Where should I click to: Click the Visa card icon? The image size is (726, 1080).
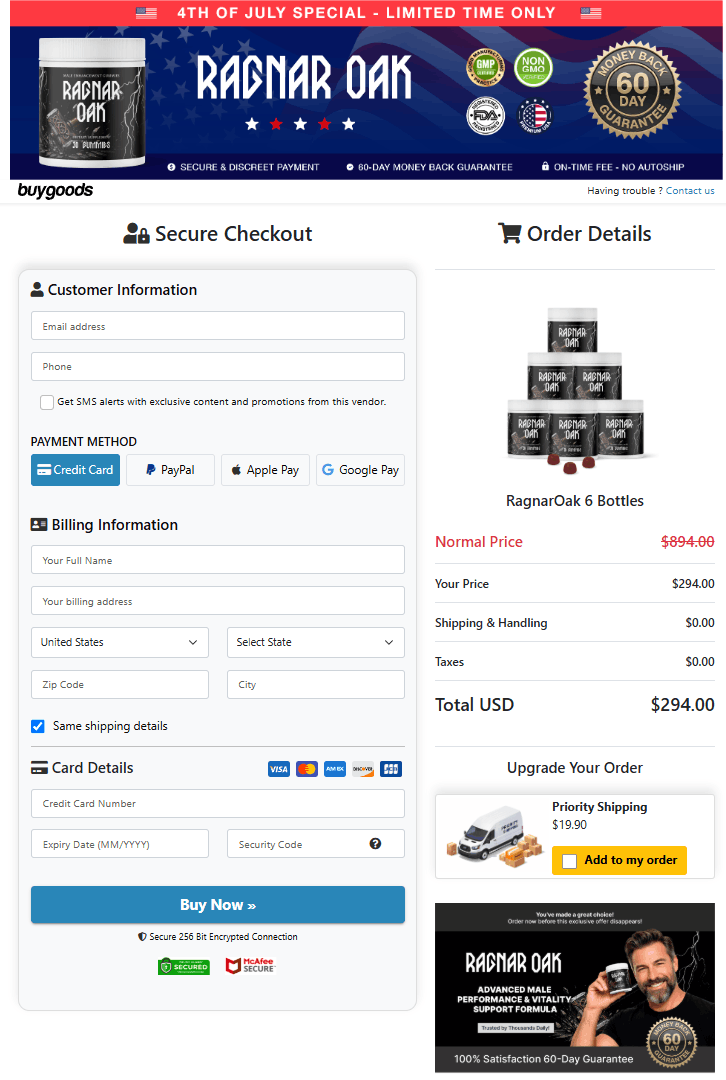279,769
